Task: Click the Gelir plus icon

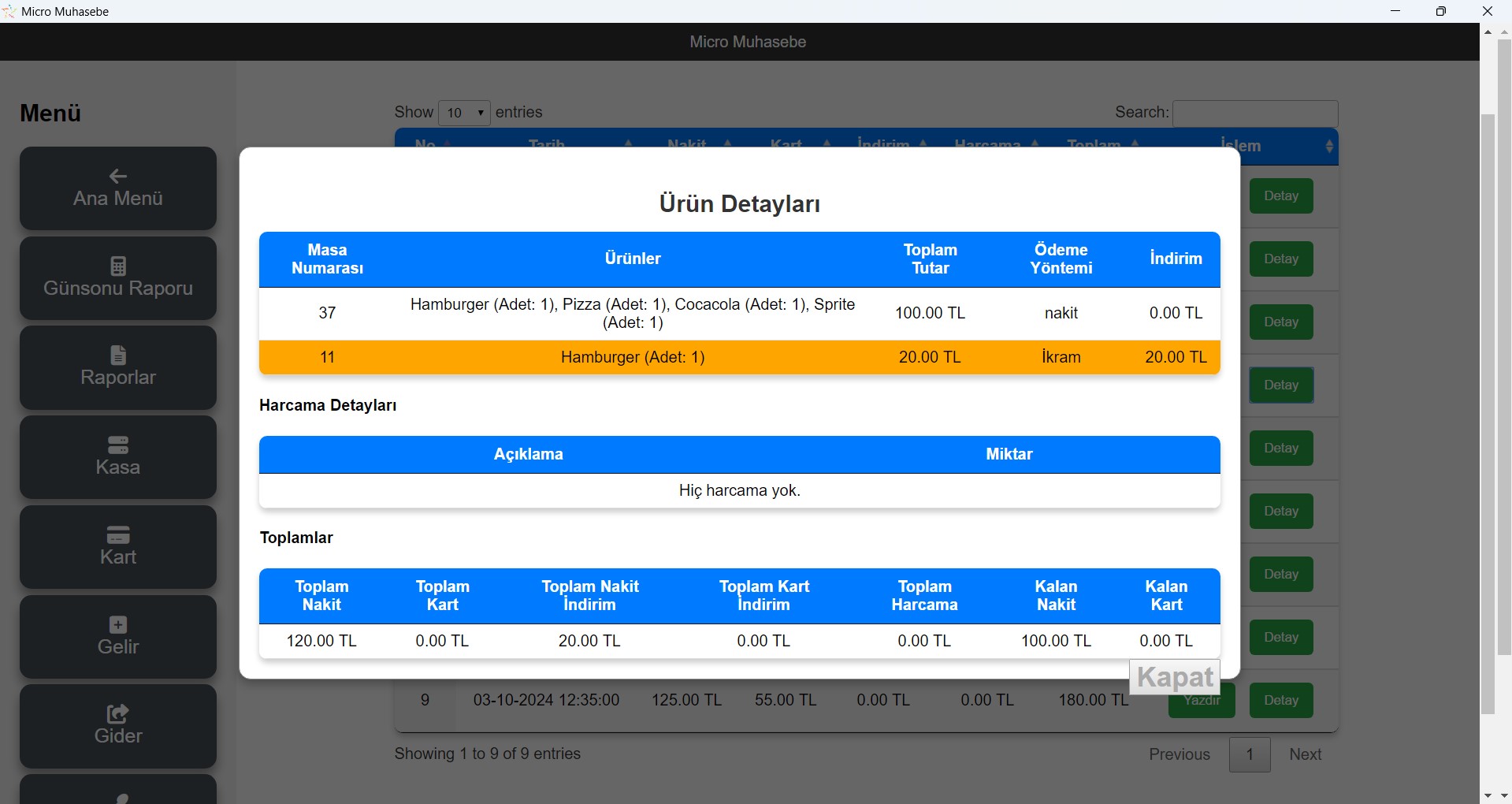Action: [x=118, y=625]
